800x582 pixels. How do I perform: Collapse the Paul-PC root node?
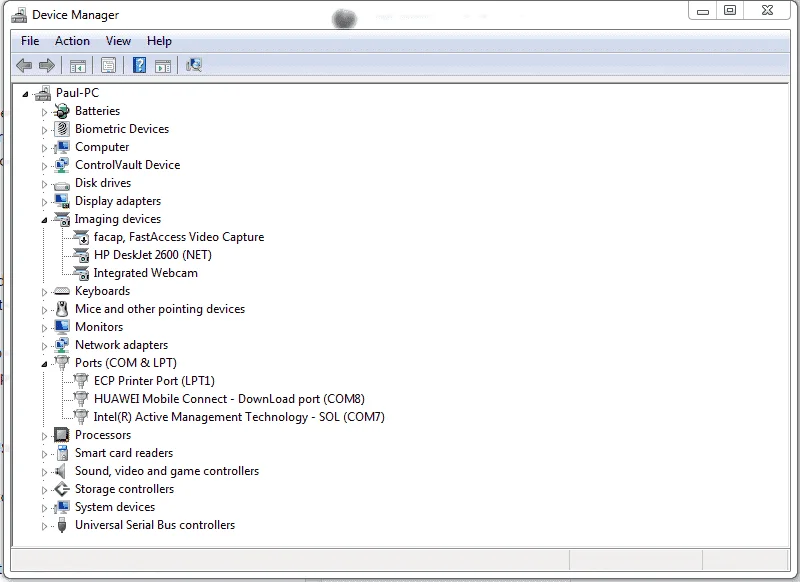(x=25, y=94)
